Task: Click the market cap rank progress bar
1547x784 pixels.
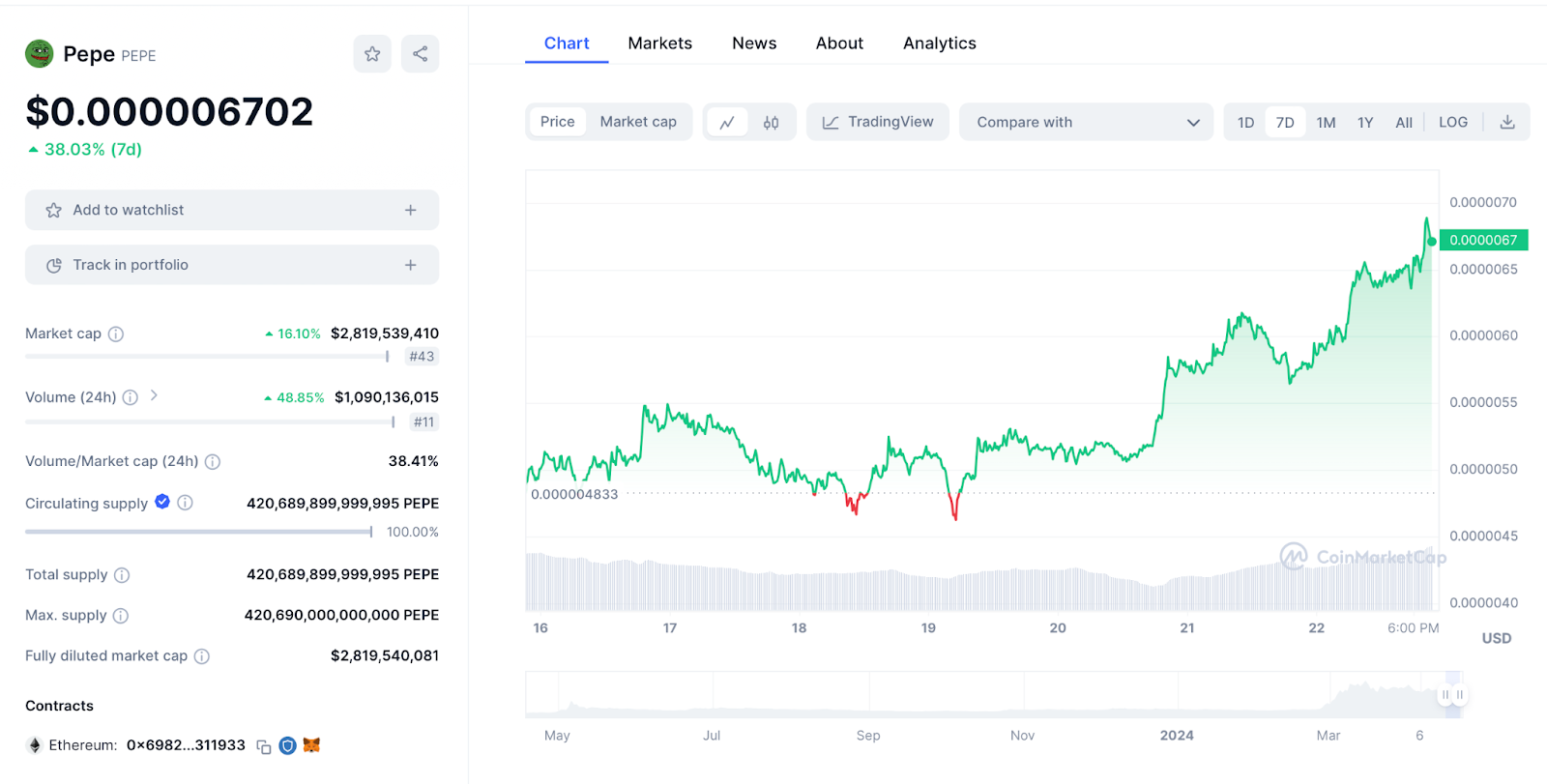Action: pyautogui.click(x=207, y=357)
